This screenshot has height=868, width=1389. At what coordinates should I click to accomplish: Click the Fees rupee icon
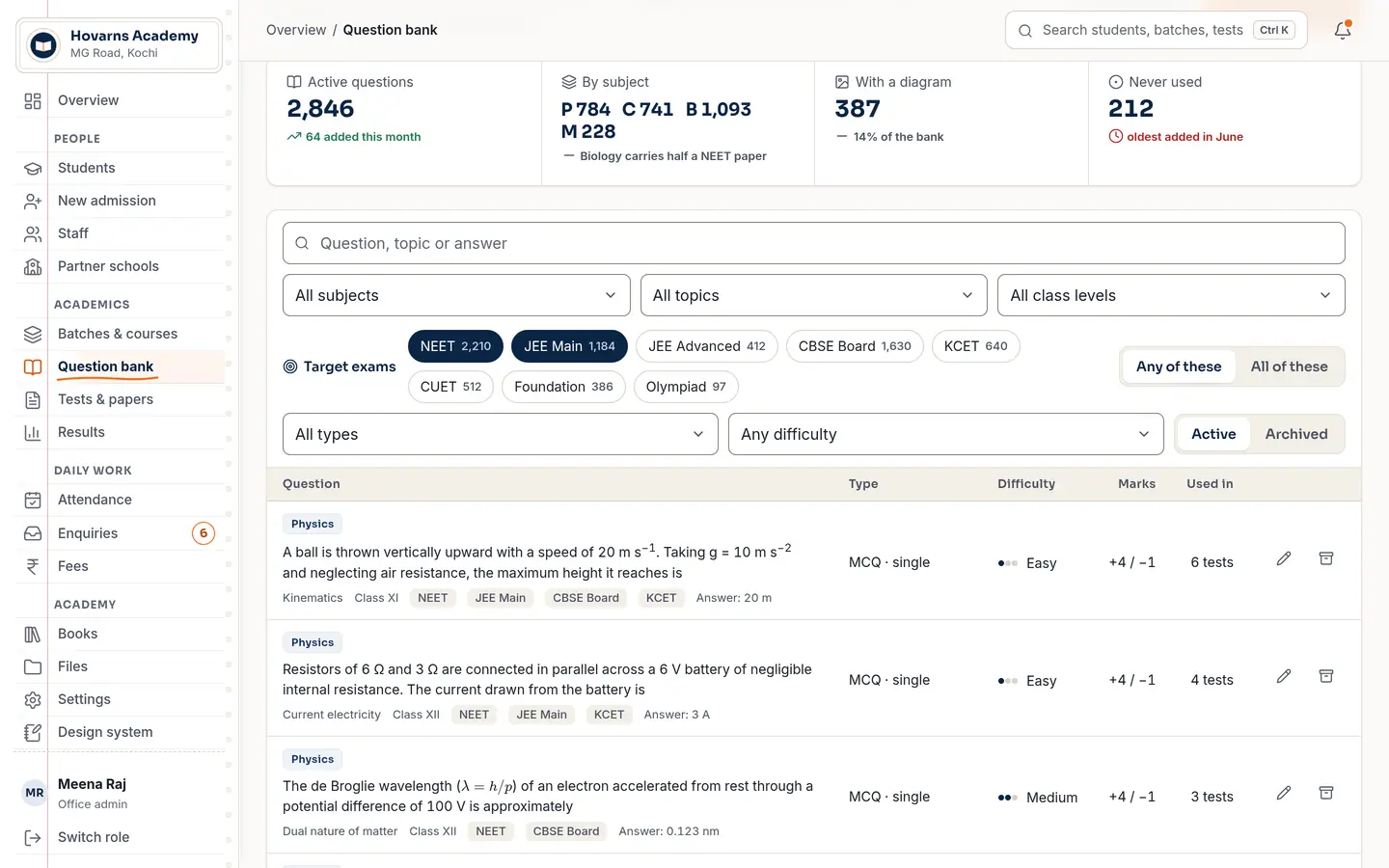tap(33, 566)
